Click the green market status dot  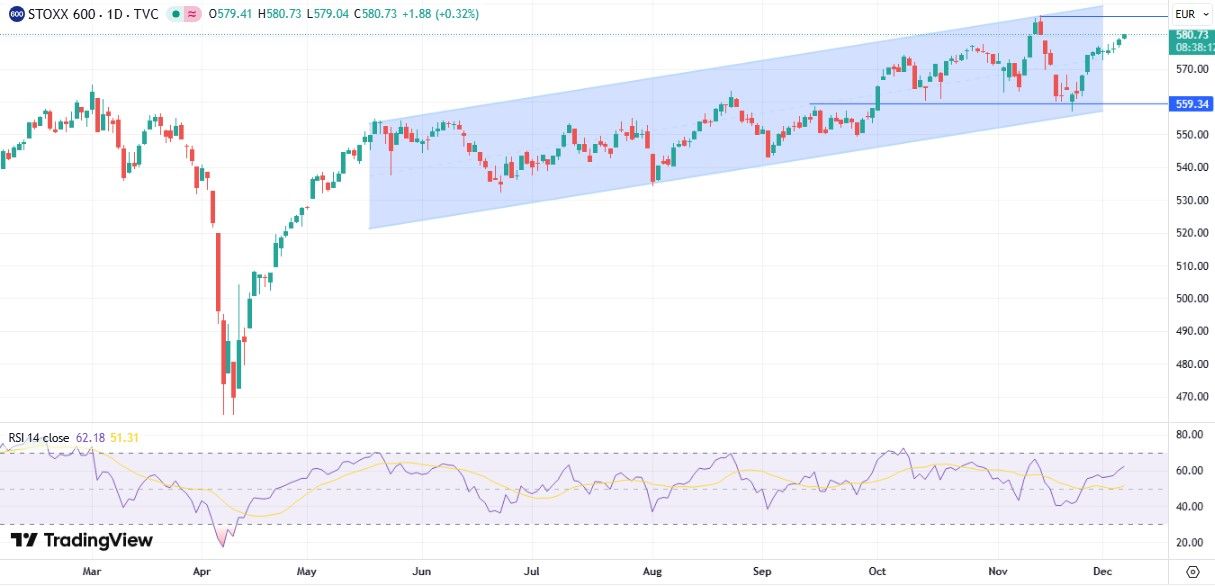coord(175,14)
